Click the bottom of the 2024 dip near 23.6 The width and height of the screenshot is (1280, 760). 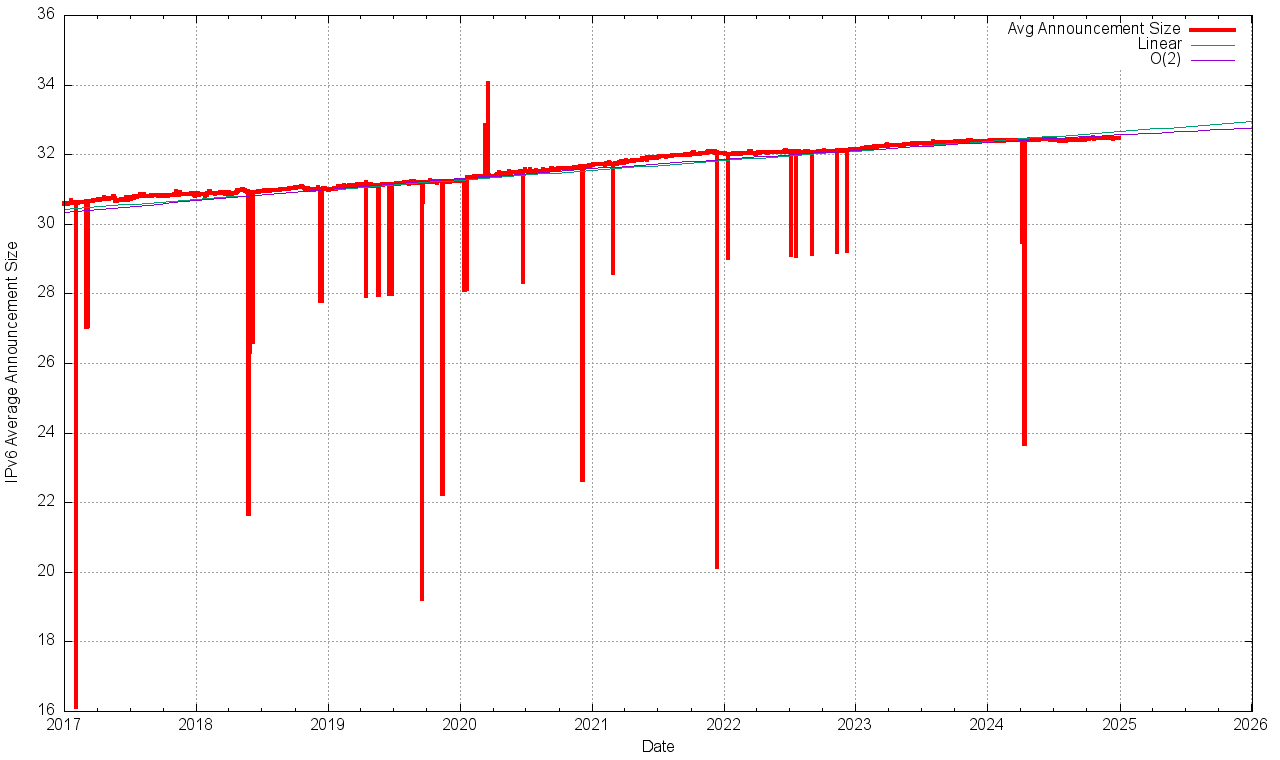pos(1025,443)
